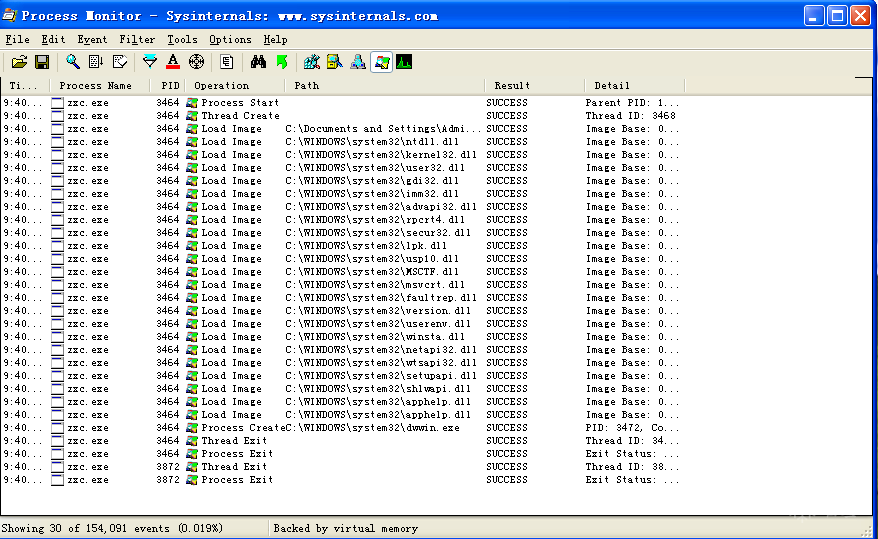Screen dimensions: 878x539
Task: Select the rpcrt4.dll Load Image row
Action: tap(342, 220)
